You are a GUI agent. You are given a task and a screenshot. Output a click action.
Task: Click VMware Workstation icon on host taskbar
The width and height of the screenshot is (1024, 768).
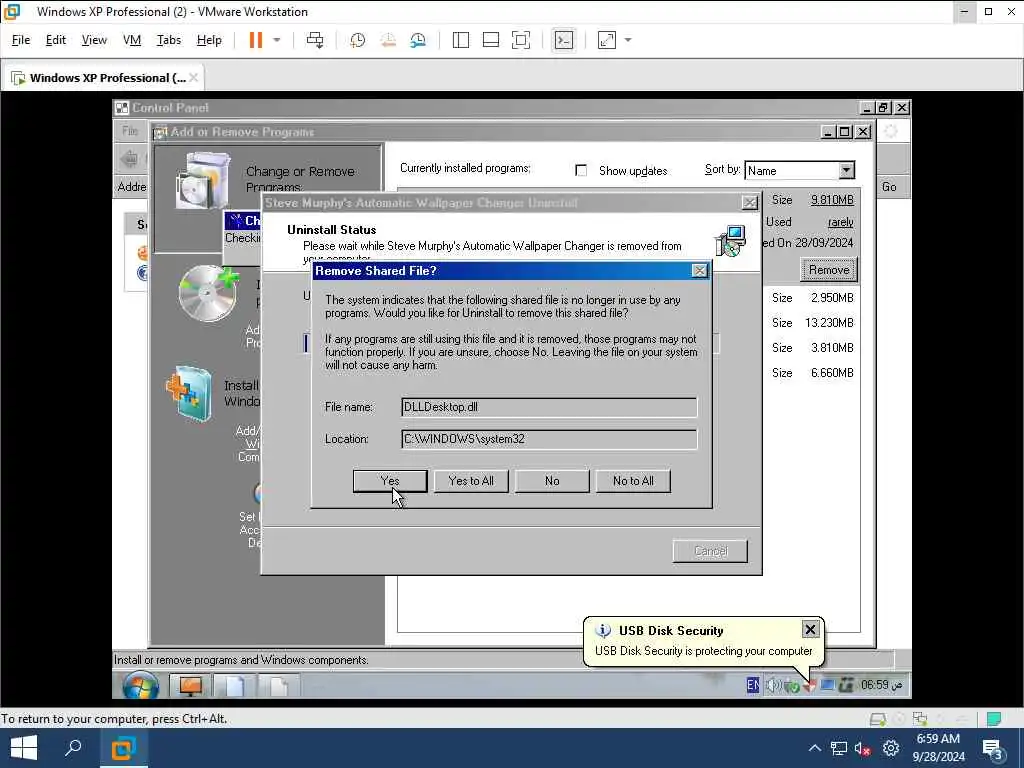pyautogui.click(x=123, y=748)
